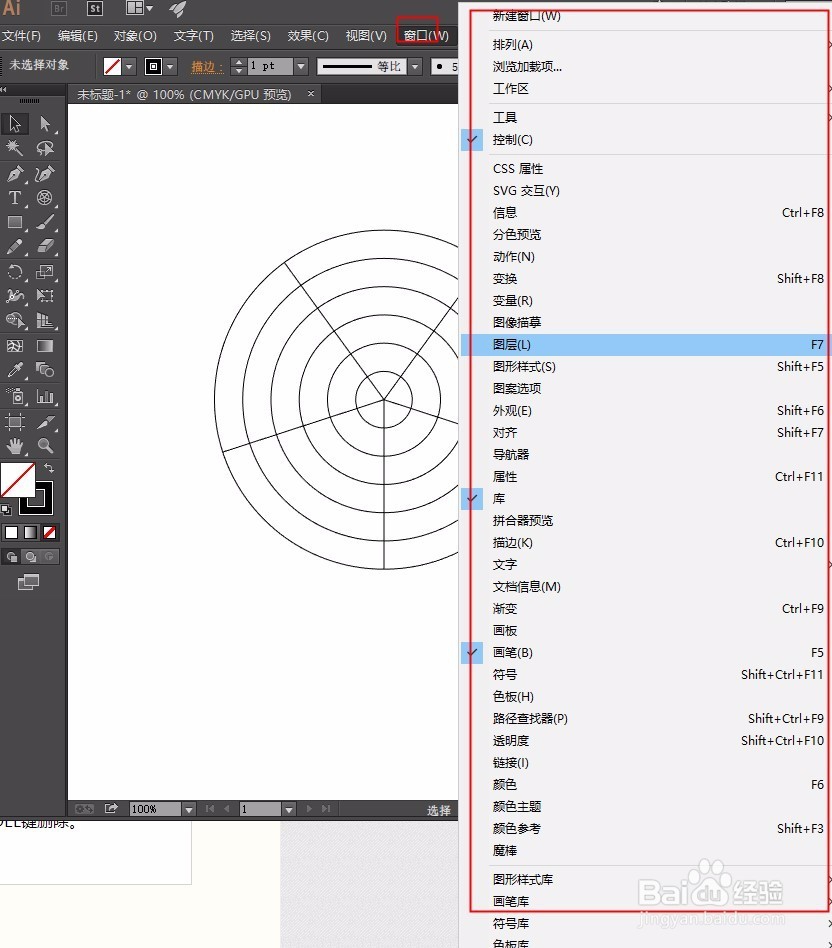Select the Direct Selection tool (white arrow)
This screenshot has height=948, width=832.
45,123
